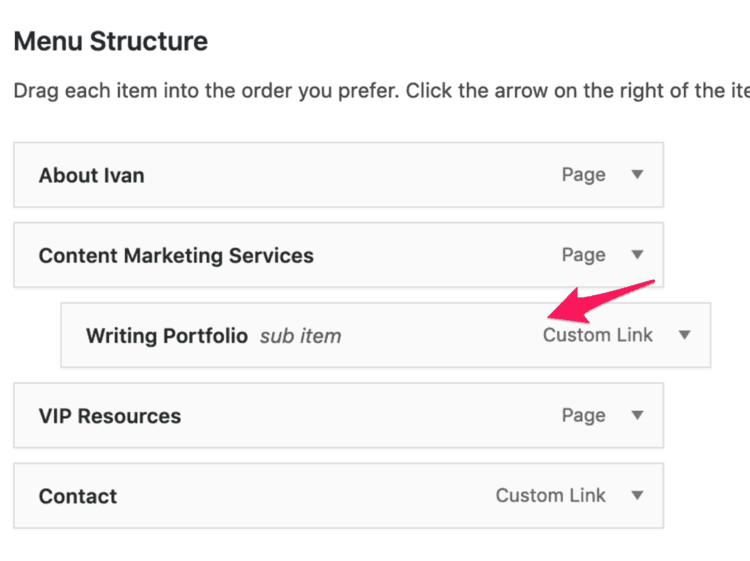This screenshot has height=561, width=750.
Task: Expand the About Ivan item arrow
Action: click(637, 175)
